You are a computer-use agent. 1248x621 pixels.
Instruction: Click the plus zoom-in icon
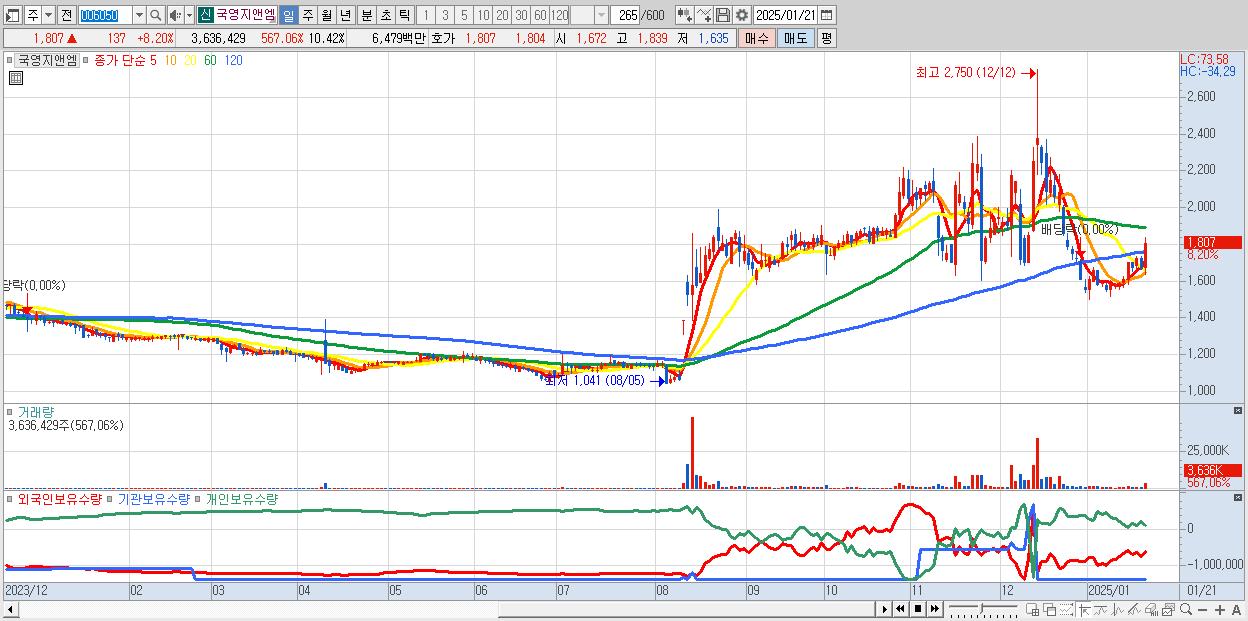pyautogui.click(x=1220, y=610)
